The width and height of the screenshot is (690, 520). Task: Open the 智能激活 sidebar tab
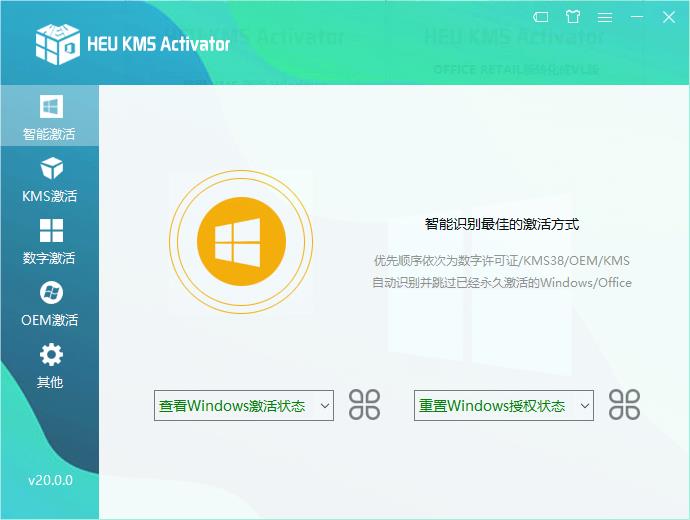click(50, 116)
